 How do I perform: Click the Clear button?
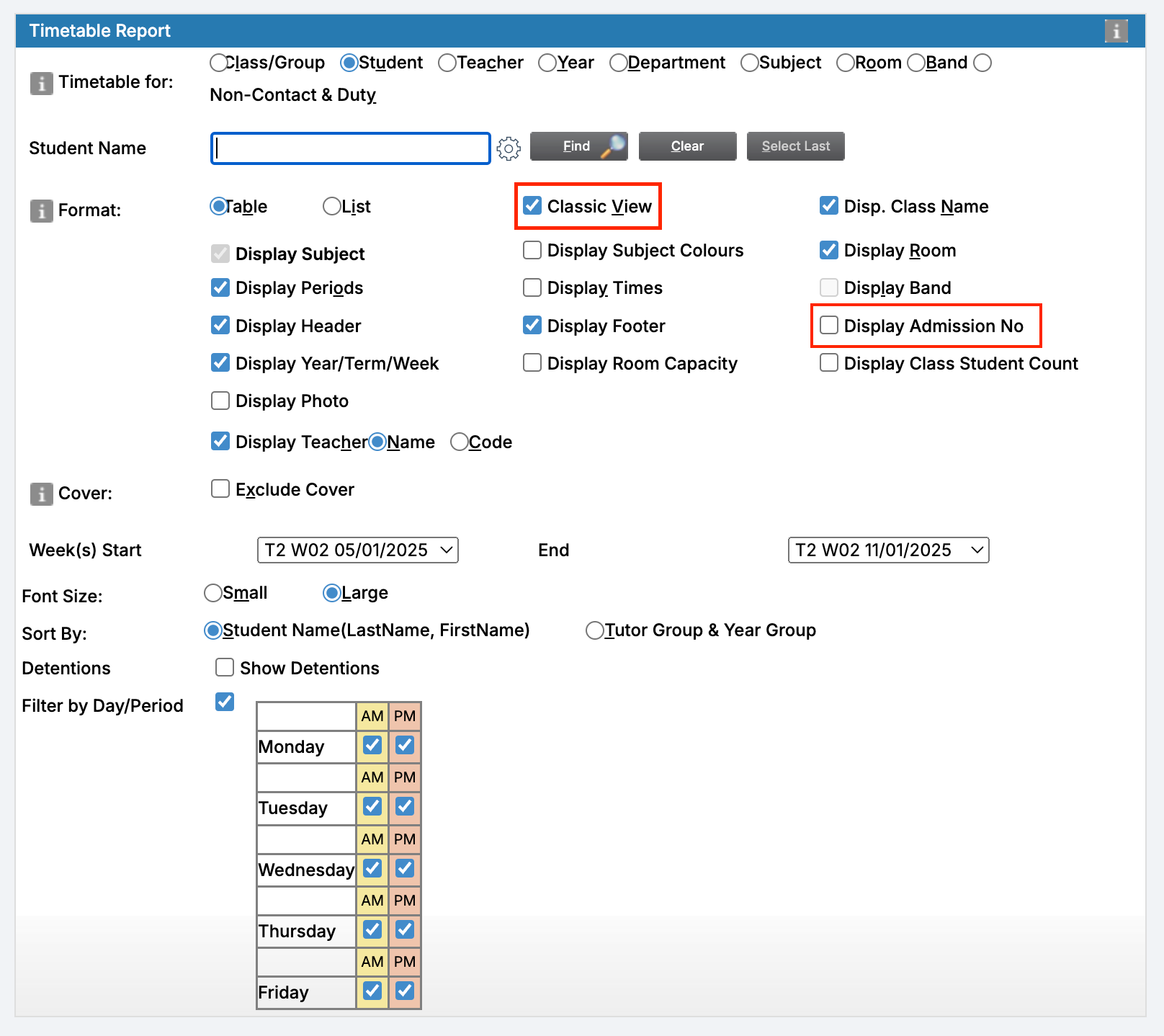point(686,146)
